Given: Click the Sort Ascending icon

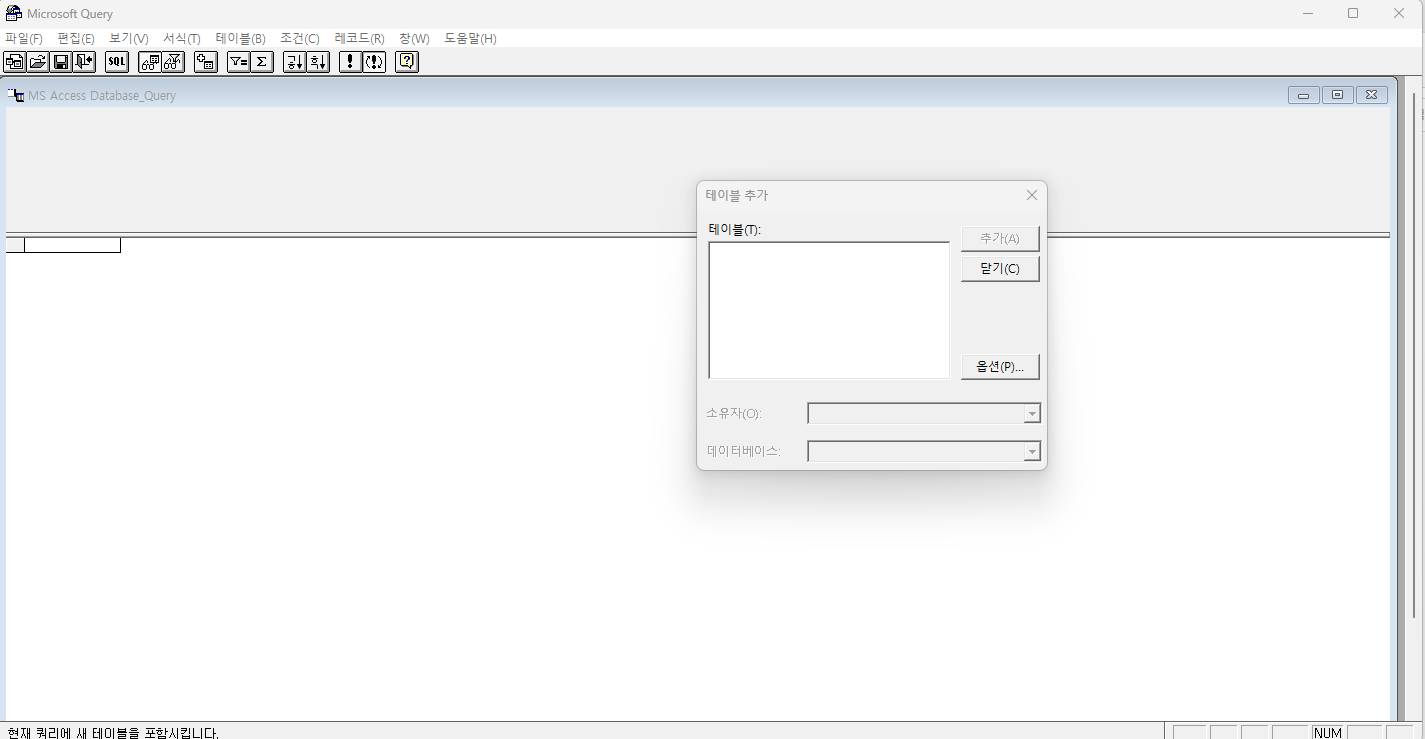Looking at the screenshot, I should tap(294, 62).
